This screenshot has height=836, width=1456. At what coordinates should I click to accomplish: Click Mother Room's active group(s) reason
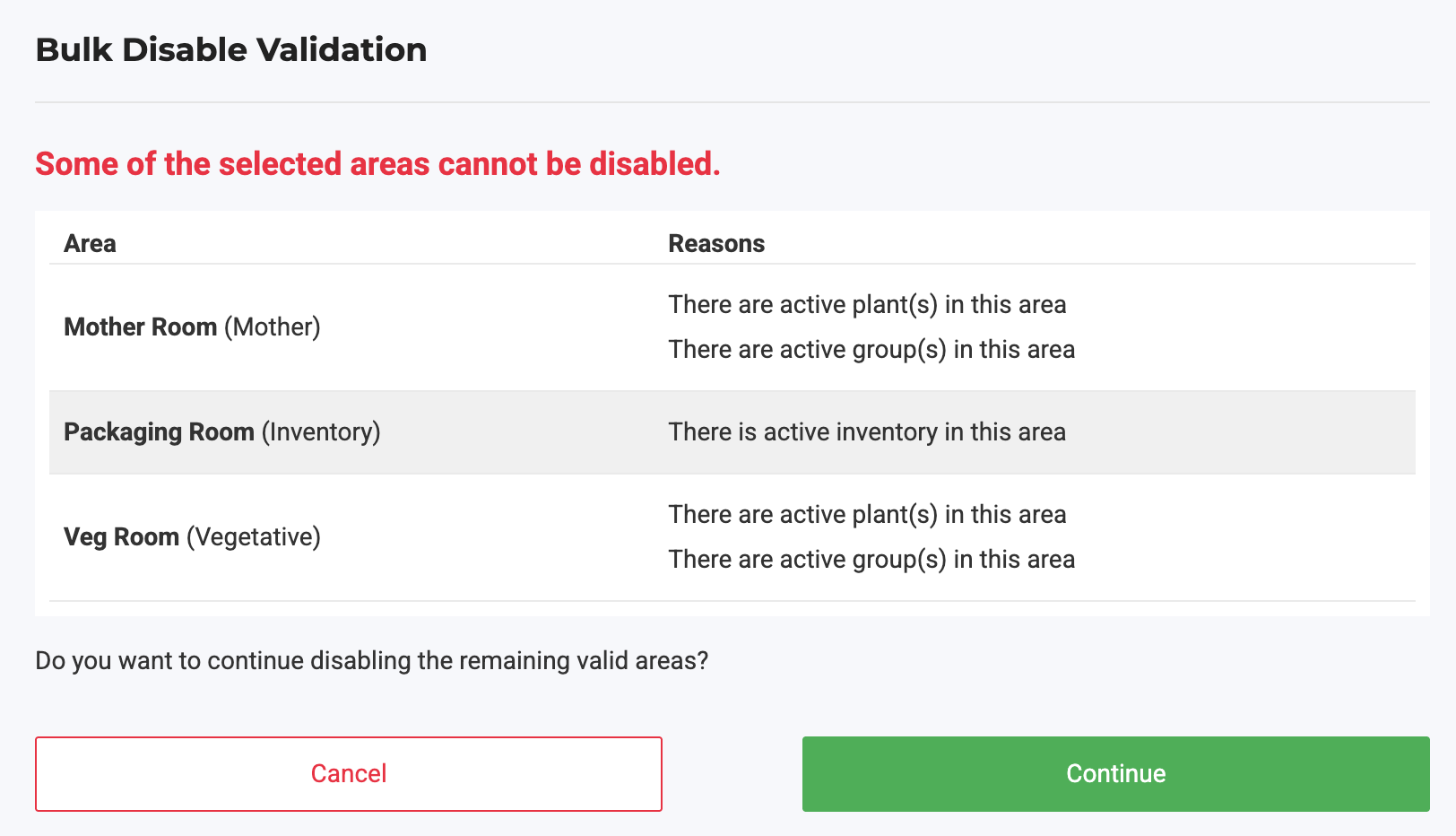pos(871,350)
